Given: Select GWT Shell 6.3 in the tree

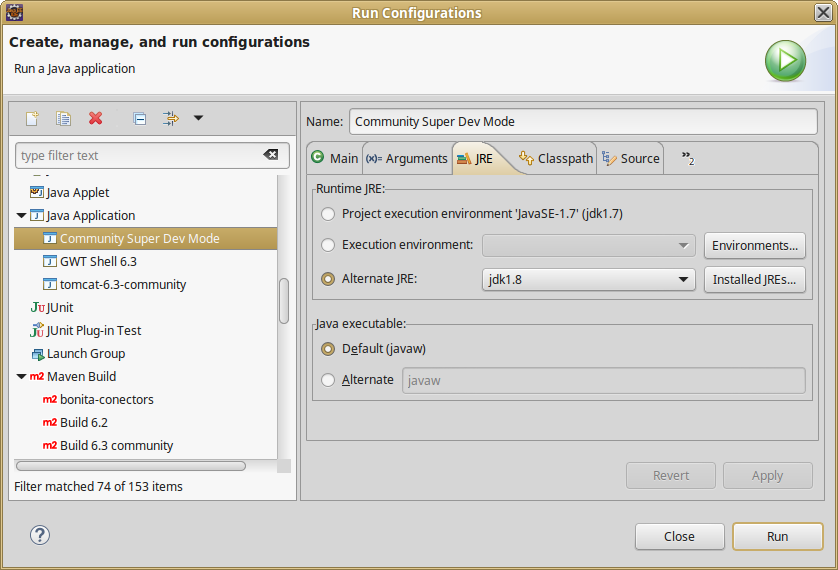Looking at the screenshot, I should pyautogui.click(x=98, y=261).
